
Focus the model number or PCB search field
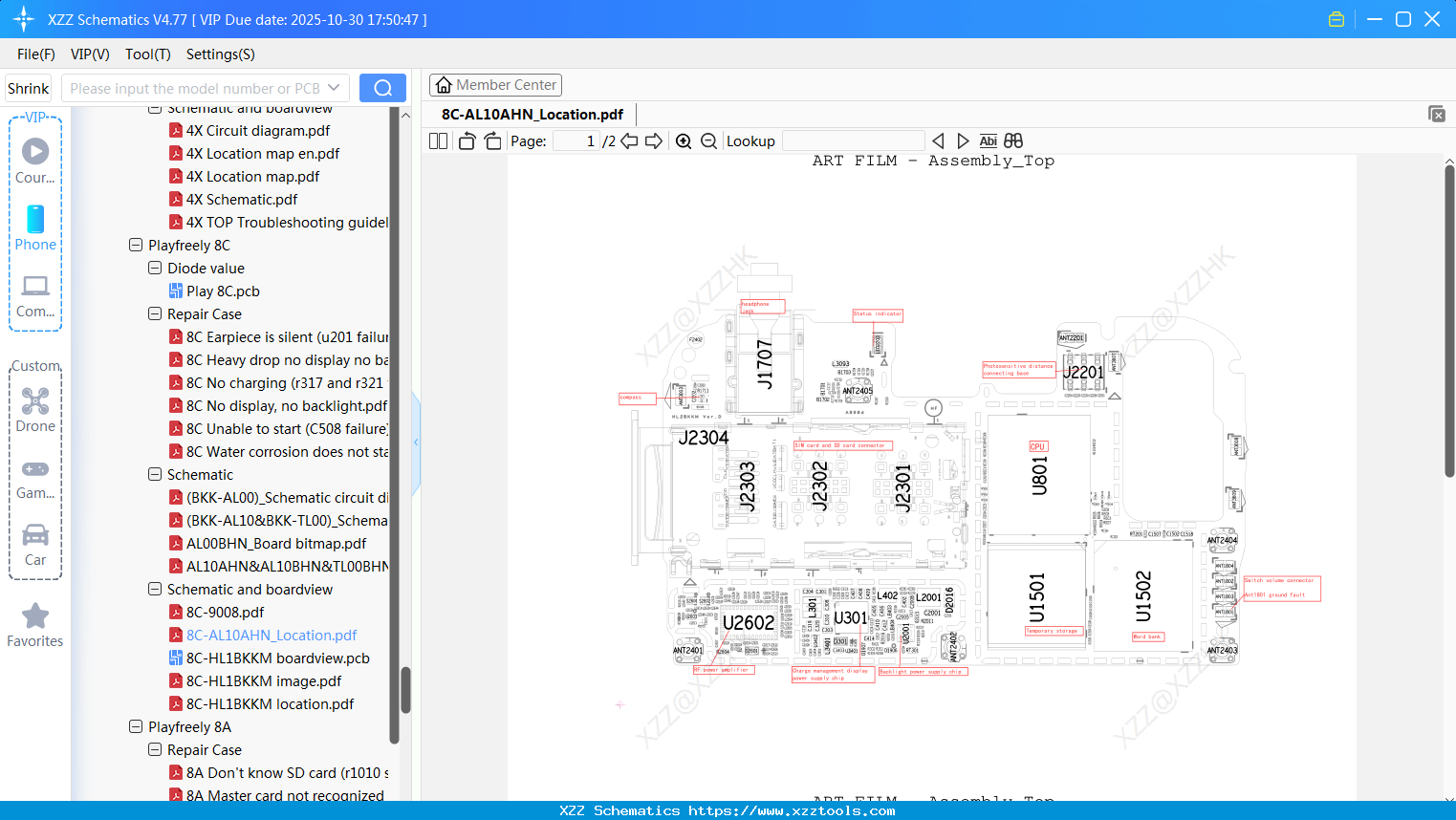coord(194,88)
